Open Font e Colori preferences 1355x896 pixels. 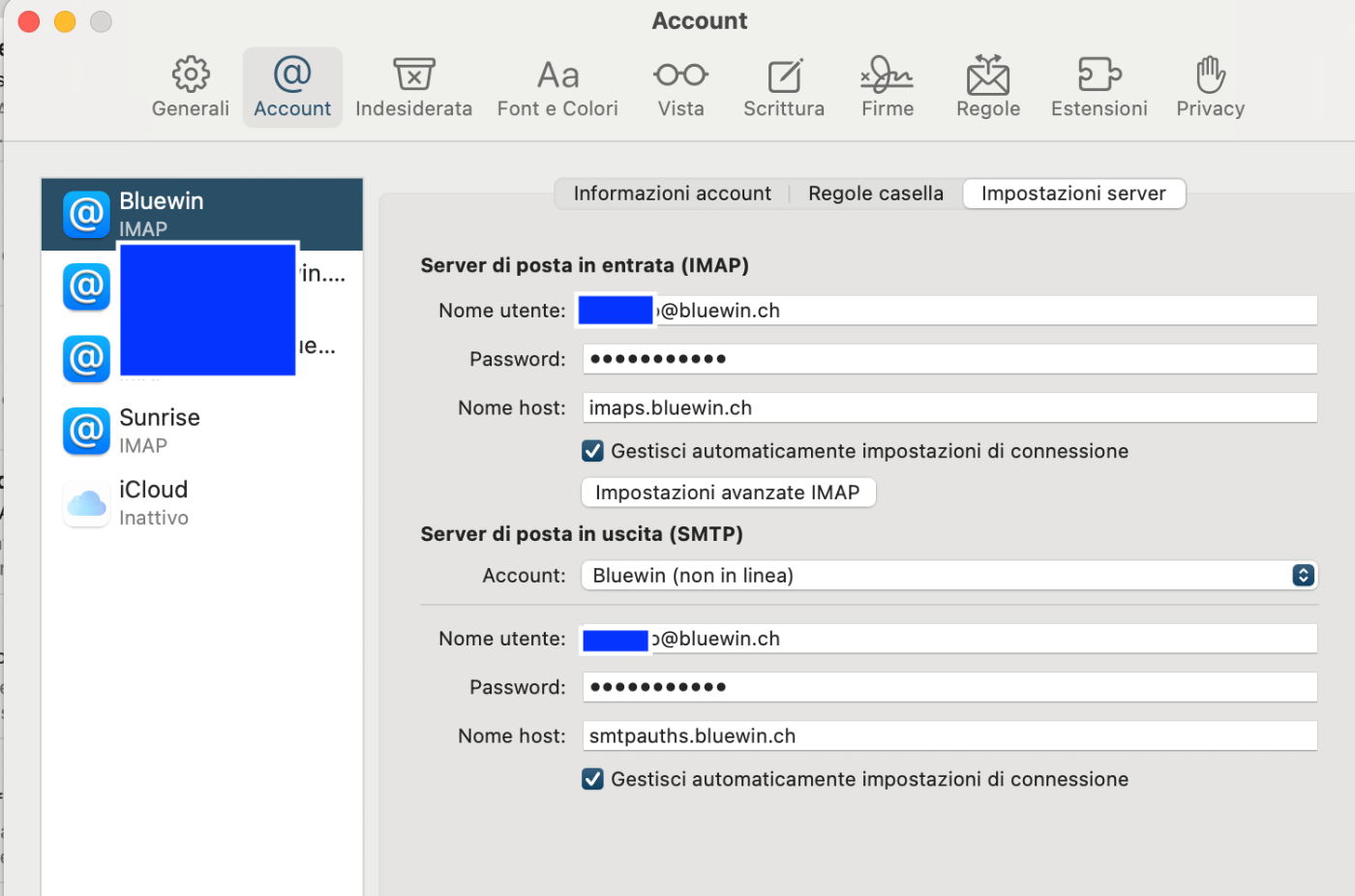click(557, 87)
